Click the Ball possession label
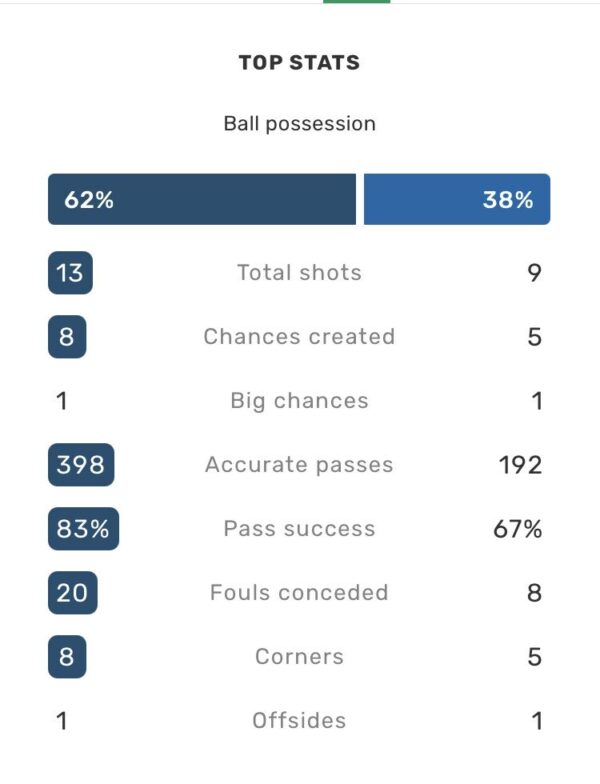Screen dimensions: 600x784 (x=299, y=124)
